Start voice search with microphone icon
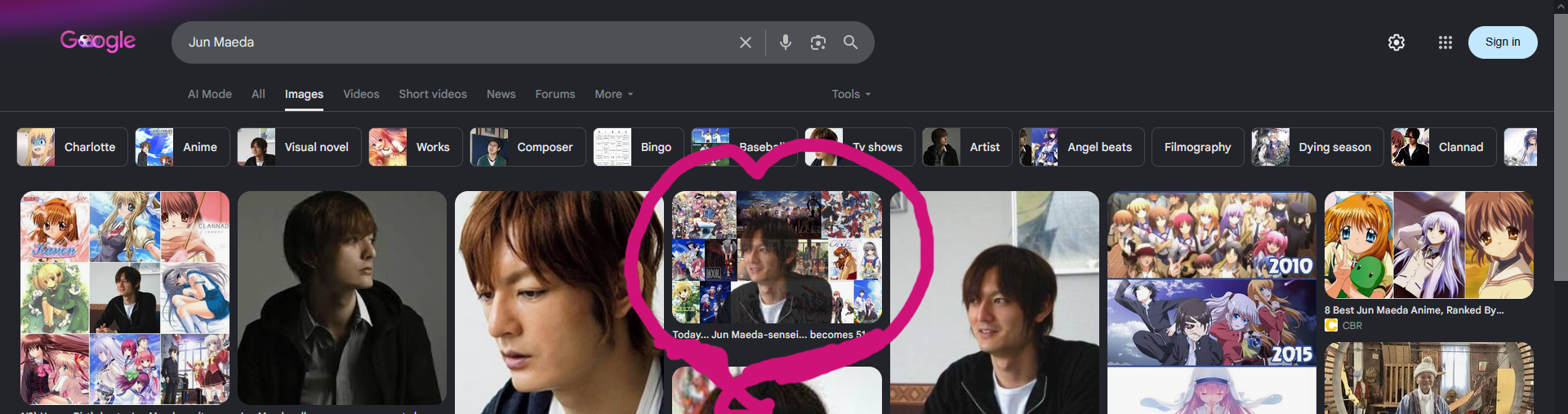Image resolution: width=1568 pixels, height=414 pixels. tap(785, 42)
